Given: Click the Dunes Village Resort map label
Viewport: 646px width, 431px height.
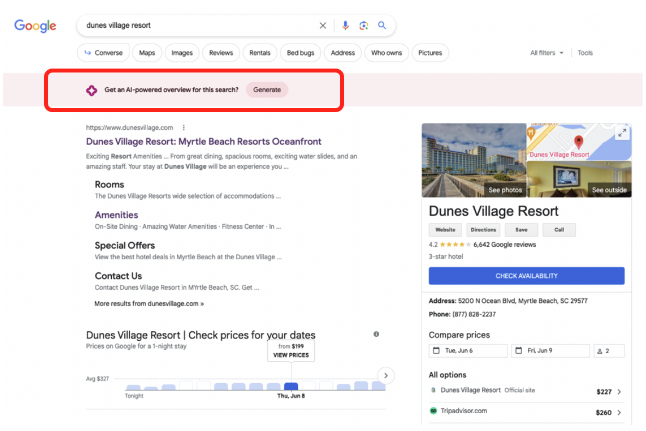Looking at the screenshot, I should [559, 155].
